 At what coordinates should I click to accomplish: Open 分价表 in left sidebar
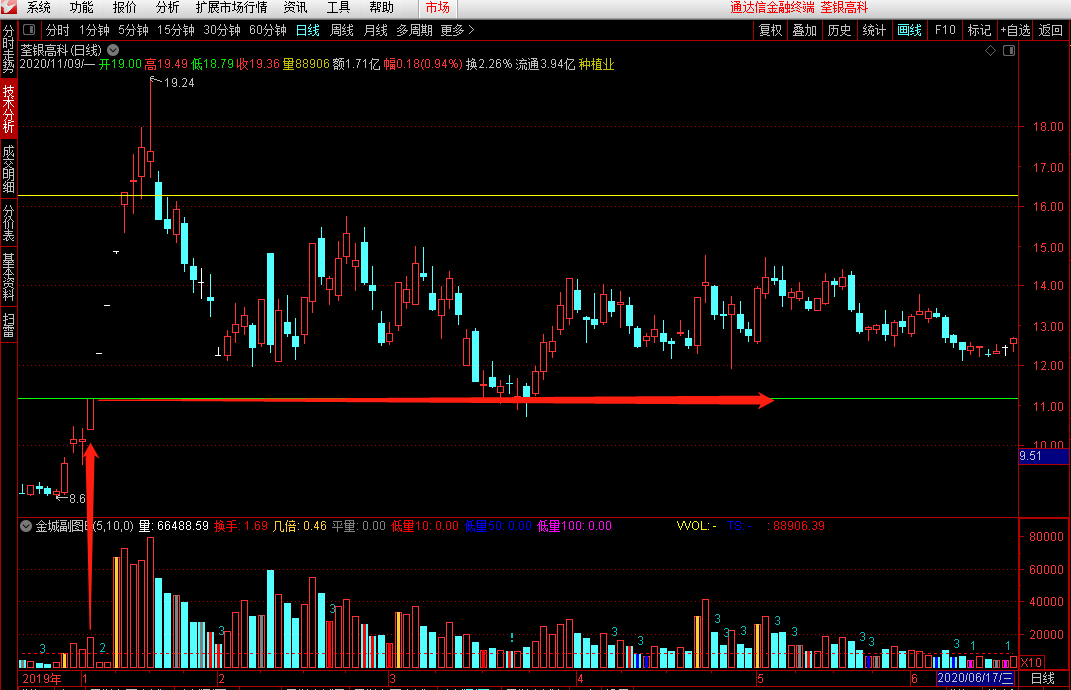click(x=8, y=223)
